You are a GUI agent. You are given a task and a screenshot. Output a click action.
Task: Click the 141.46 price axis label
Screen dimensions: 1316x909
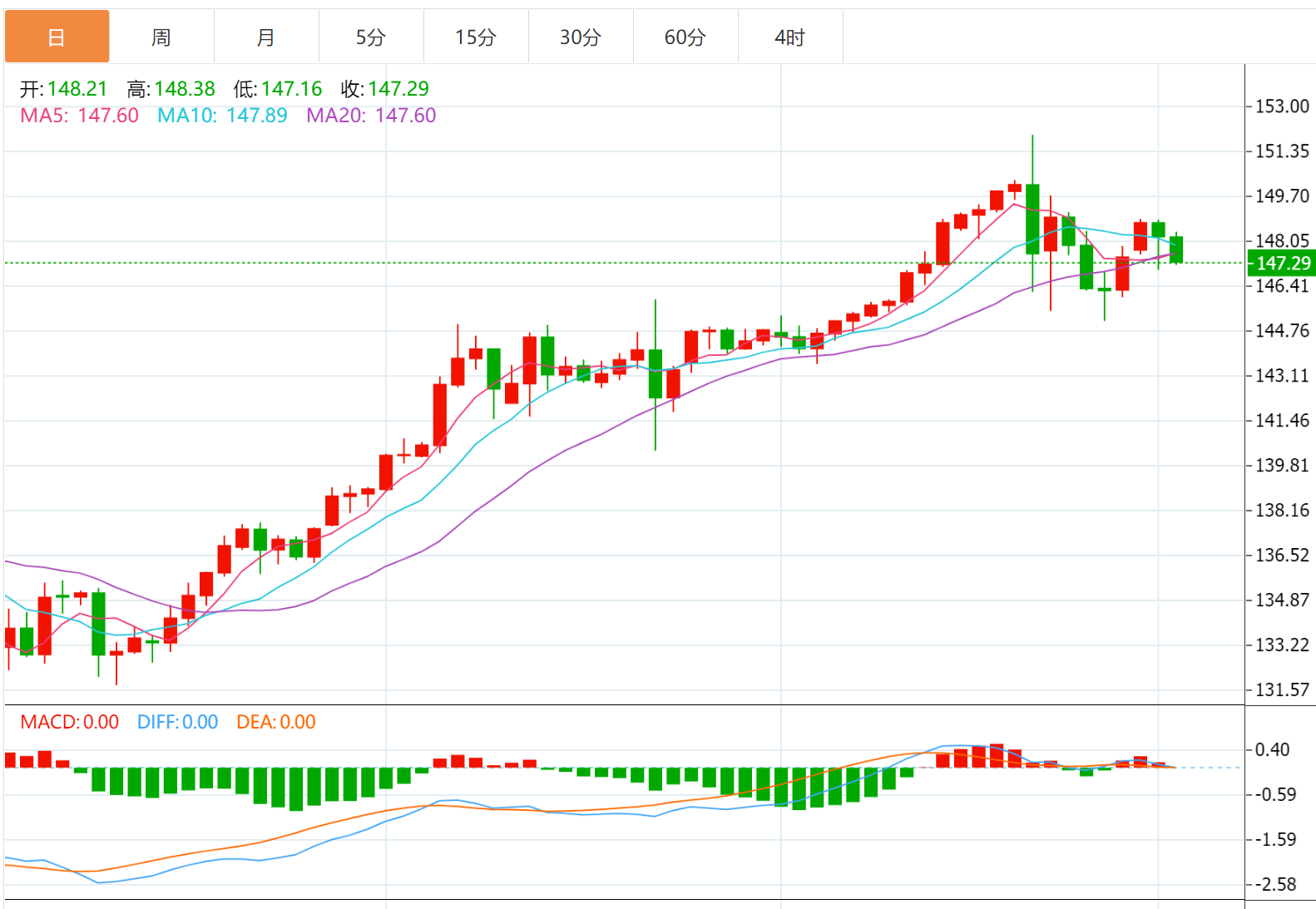click(x=1282, y=421)
